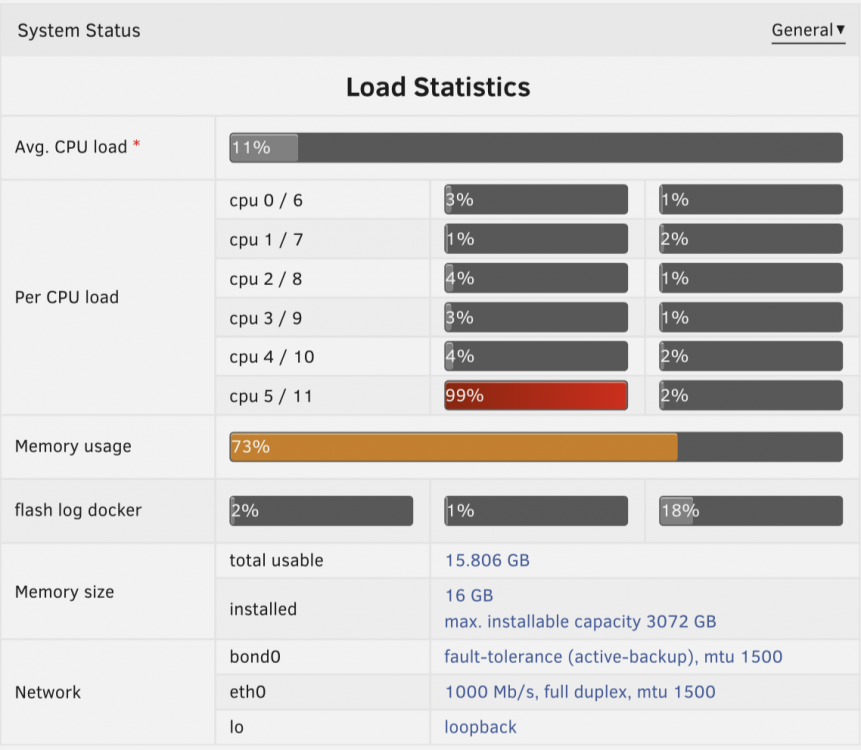
Task: Click the System Status panel title
Action: 79,31
